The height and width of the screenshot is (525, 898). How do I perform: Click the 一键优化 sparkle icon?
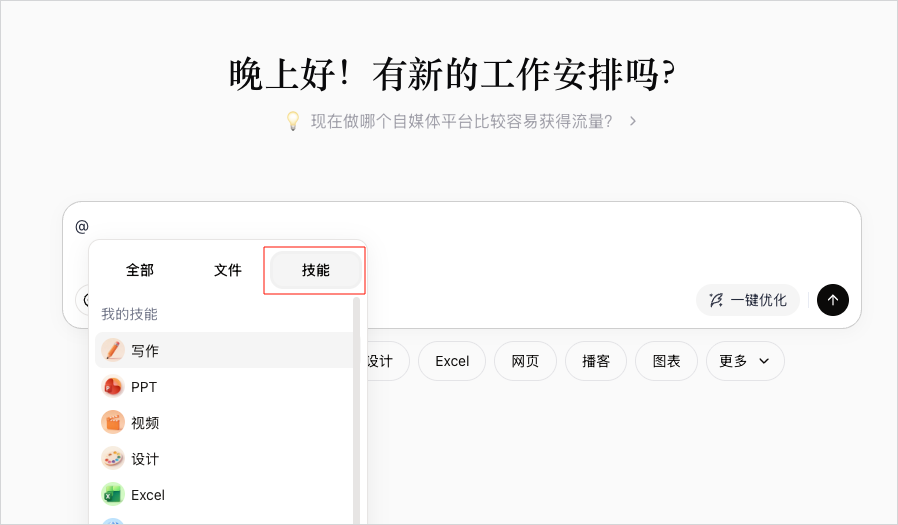(716, 300)
